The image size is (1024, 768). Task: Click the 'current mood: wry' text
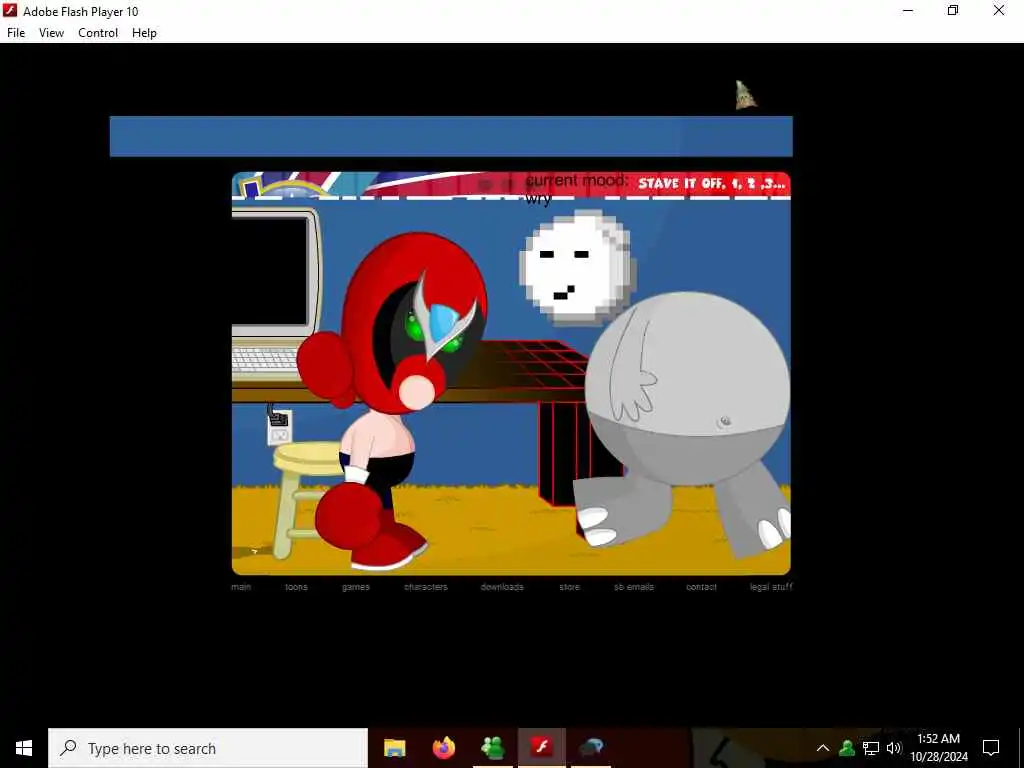point(576,189)
